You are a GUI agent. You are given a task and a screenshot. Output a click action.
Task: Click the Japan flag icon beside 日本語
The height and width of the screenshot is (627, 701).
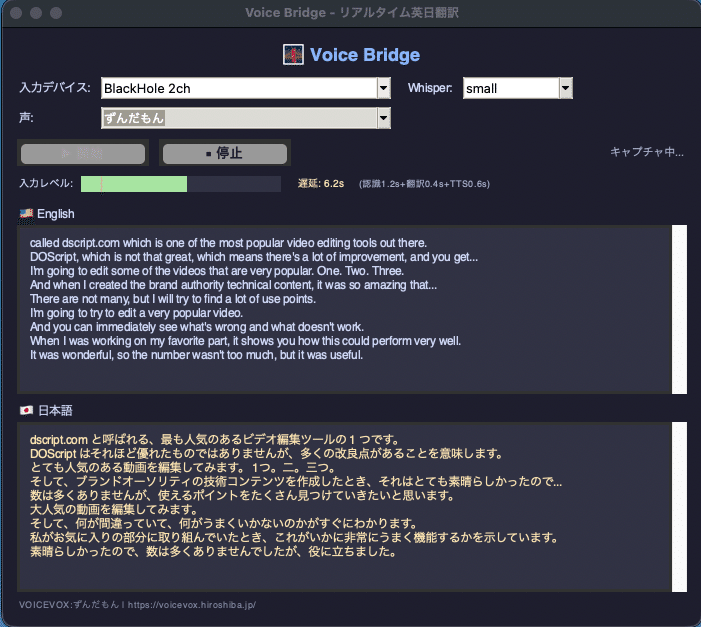click(26, 410)
